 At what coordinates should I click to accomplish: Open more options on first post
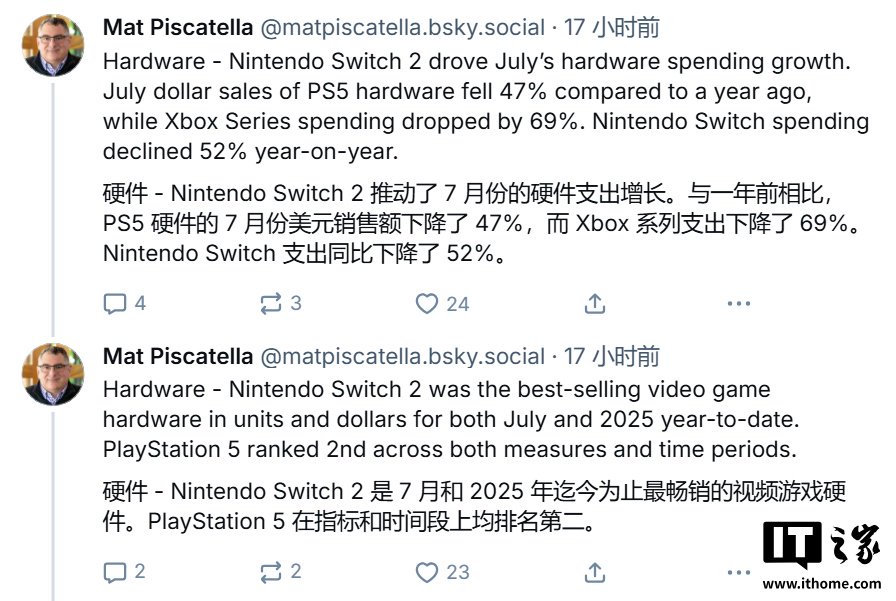pos(739,303)
